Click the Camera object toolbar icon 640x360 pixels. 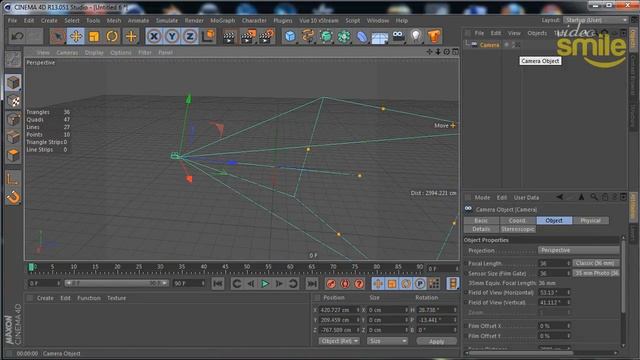coord(398,36)
